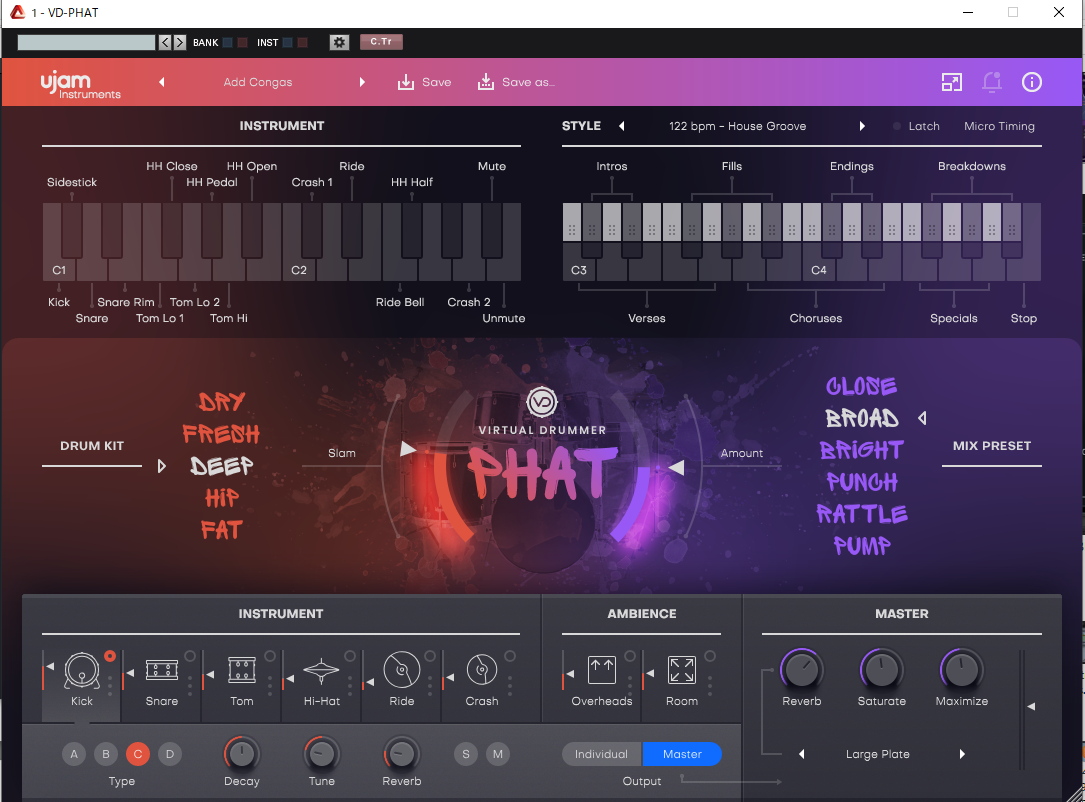Select the DRY drum kit

coord(221,402)
